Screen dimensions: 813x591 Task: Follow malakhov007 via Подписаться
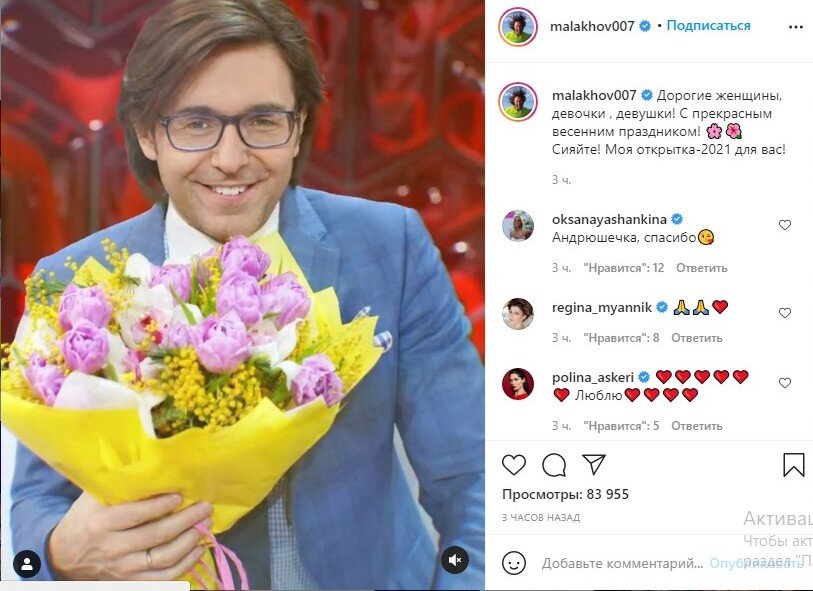(708, 25)
